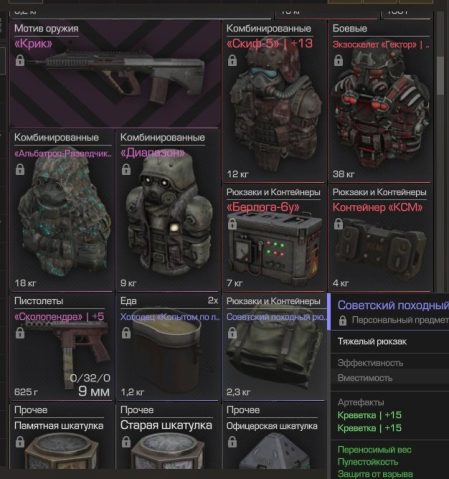The image size is (449, 479).
Task: Select the «Крик» weapon skin item
Action: point(115,74)
